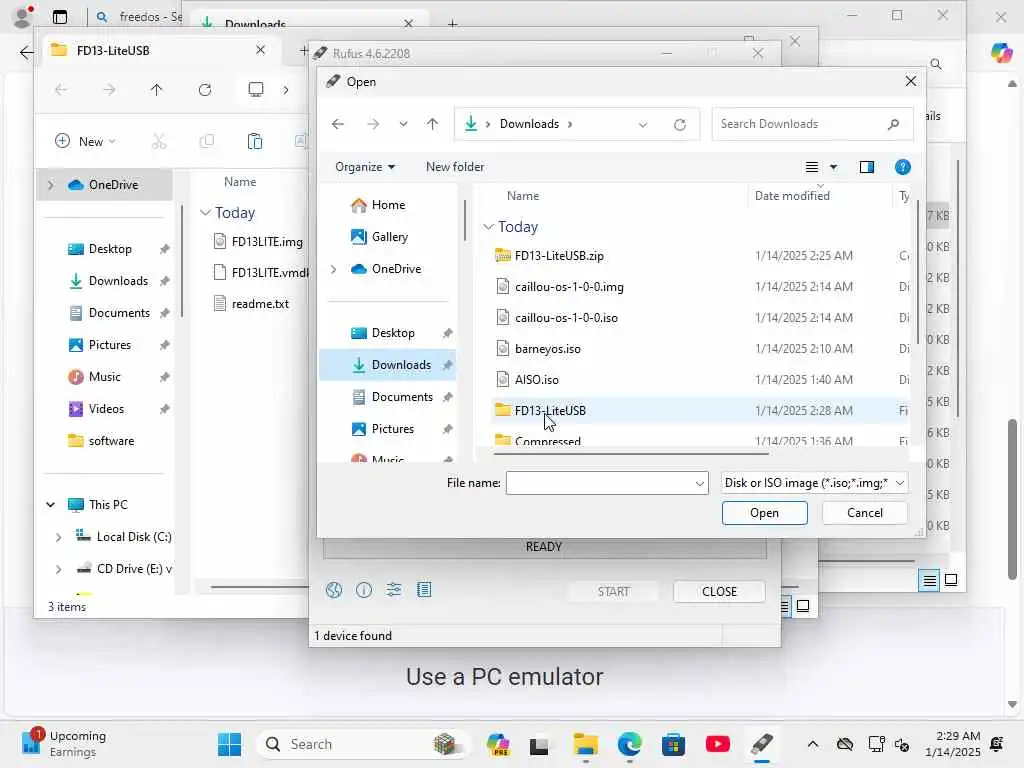Click horizontal scrollbar in Open dialog

pos(631,453)
